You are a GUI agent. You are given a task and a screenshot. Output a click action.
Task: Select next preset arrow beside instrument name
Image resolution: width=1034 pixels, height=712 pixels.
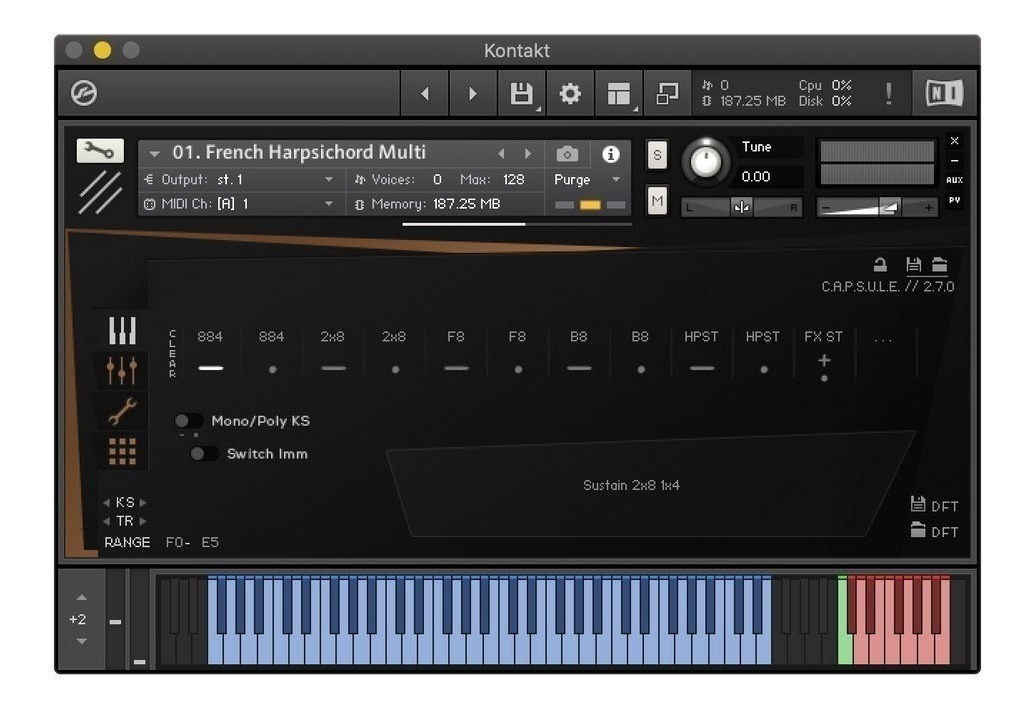point(528,154)
